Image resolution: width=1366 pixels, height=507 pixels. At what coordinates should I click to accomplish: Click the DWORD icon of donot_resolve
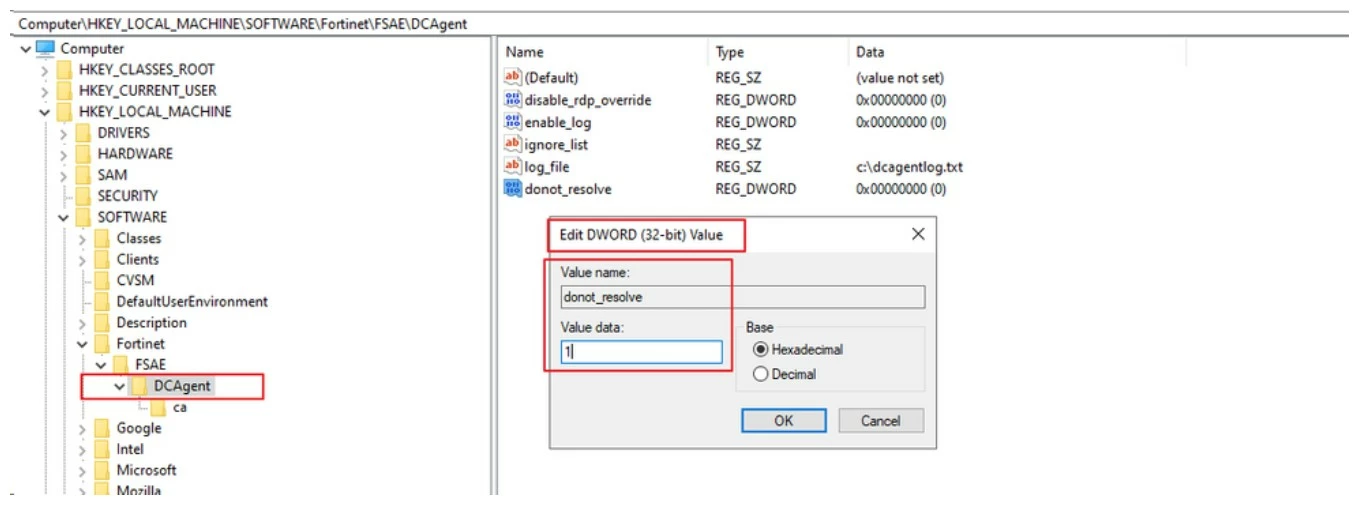coord(513,188)
